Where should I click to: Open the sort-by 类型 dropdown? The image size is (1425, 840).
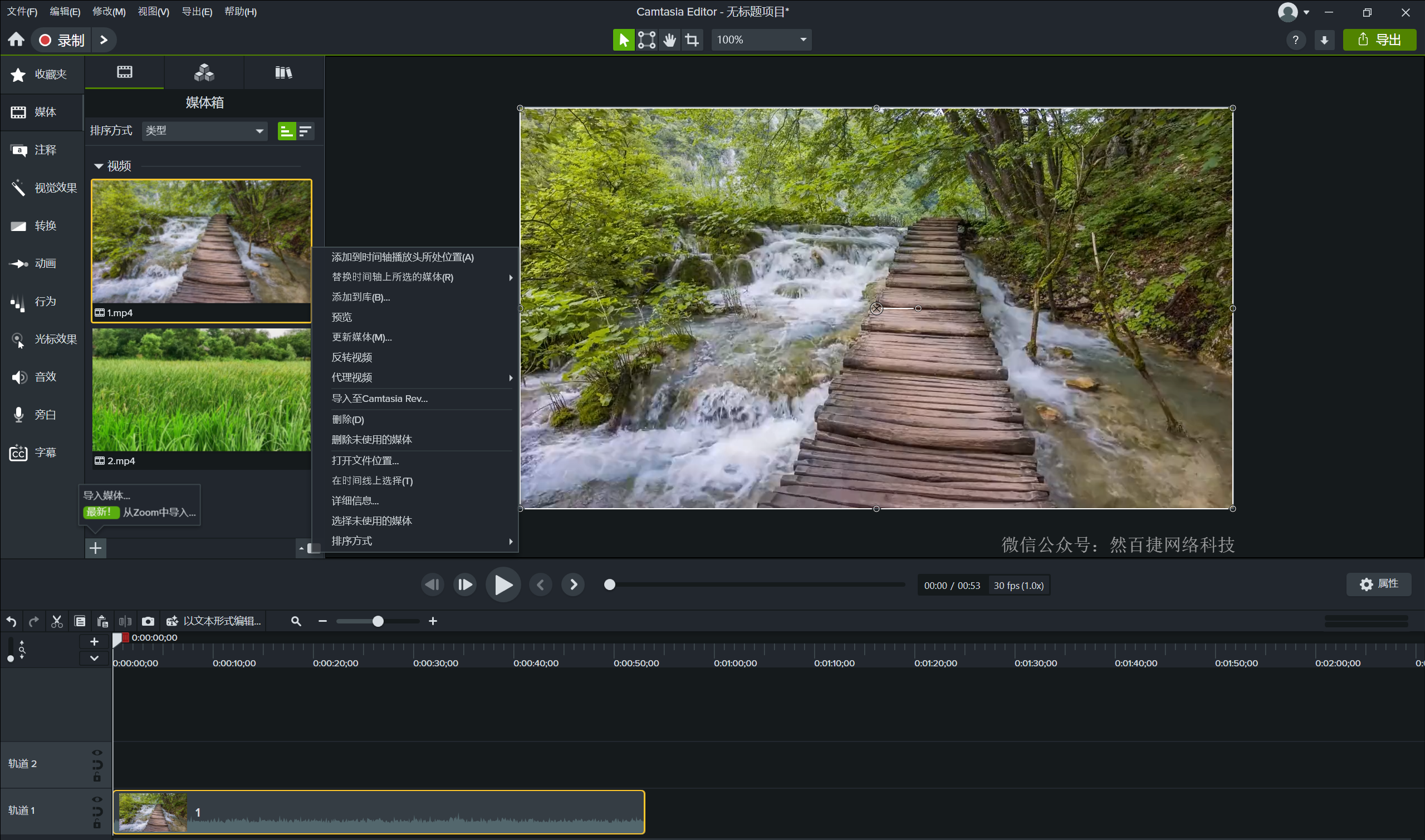204,131
